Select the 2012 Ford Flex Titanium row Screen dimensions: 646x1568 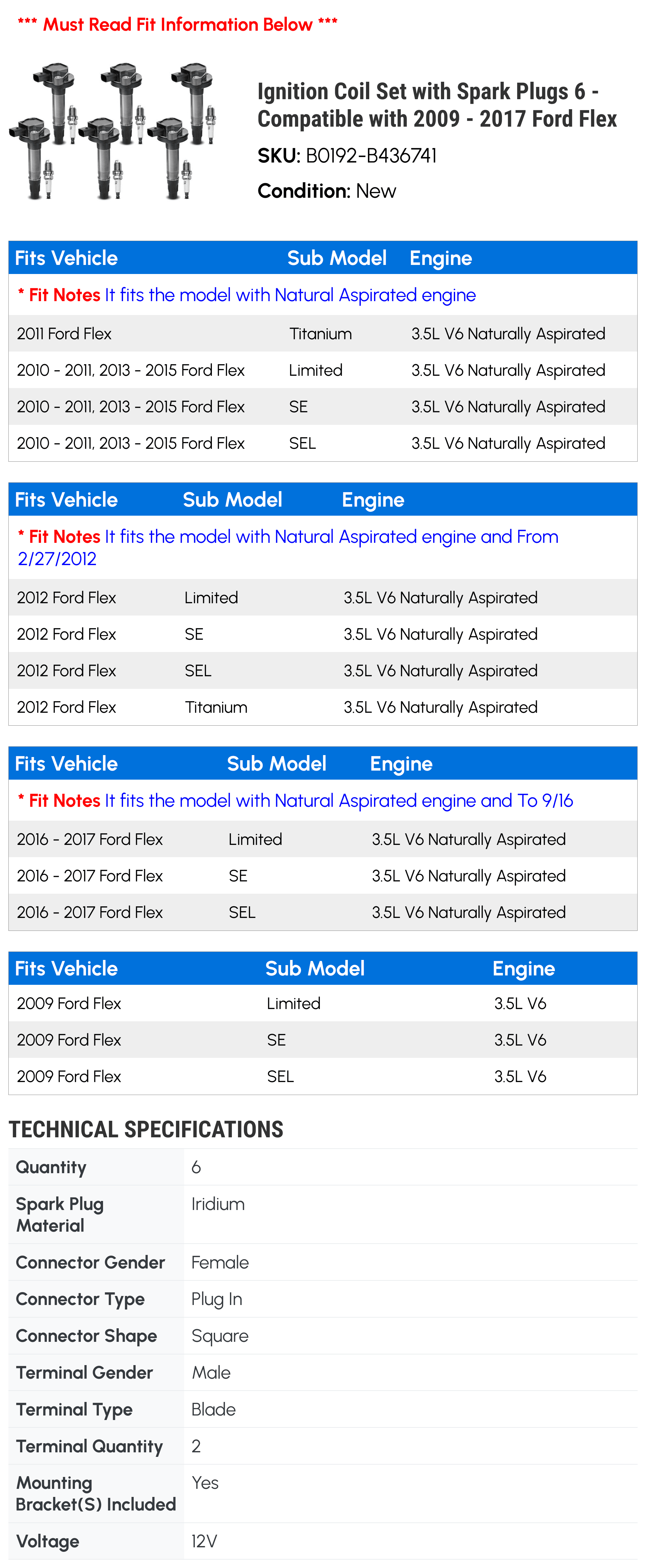coord(322,707)
